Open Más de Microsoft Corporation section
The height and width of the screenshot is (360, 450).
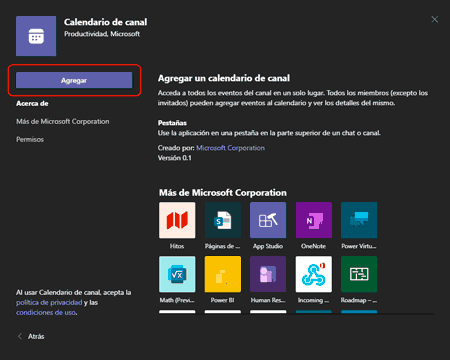click(63, 121)
